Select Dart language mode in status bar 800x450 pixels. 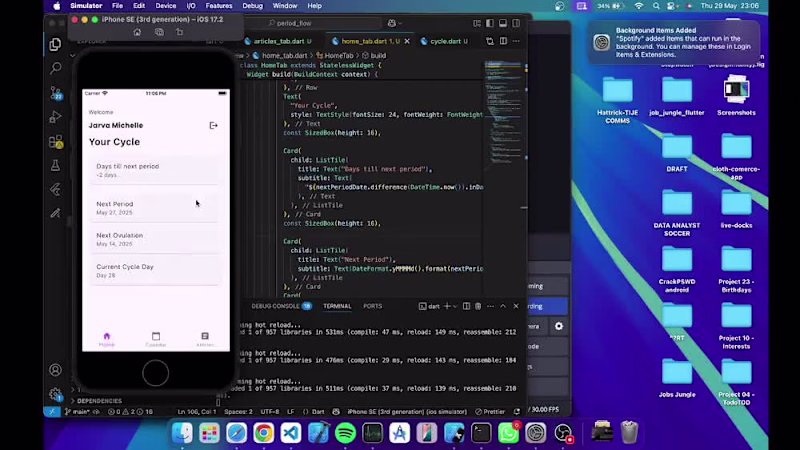click(318, 412)
